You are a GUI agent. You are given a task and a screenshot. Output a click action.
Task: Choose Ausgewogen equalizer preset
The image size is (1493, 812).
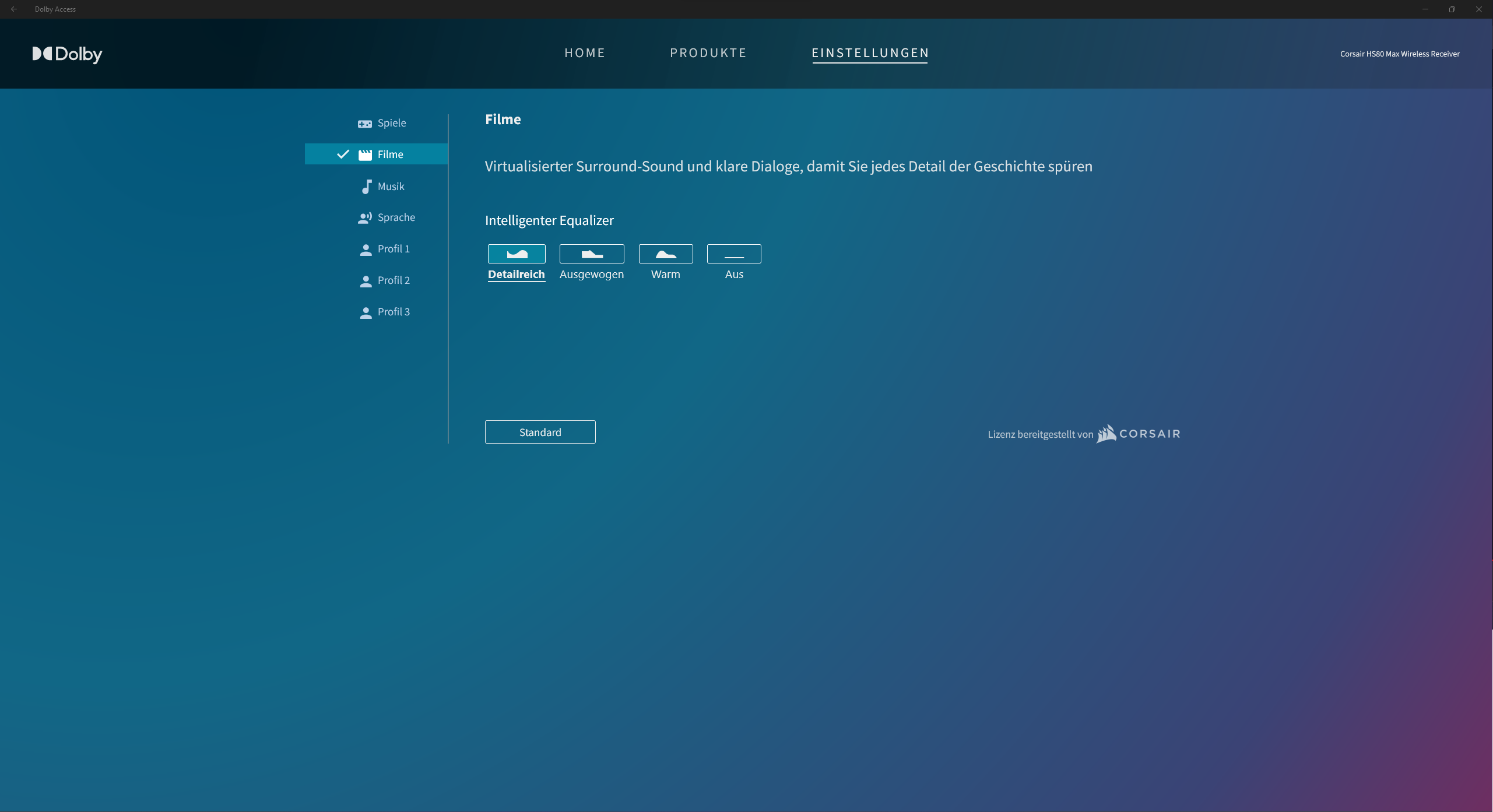592,254
